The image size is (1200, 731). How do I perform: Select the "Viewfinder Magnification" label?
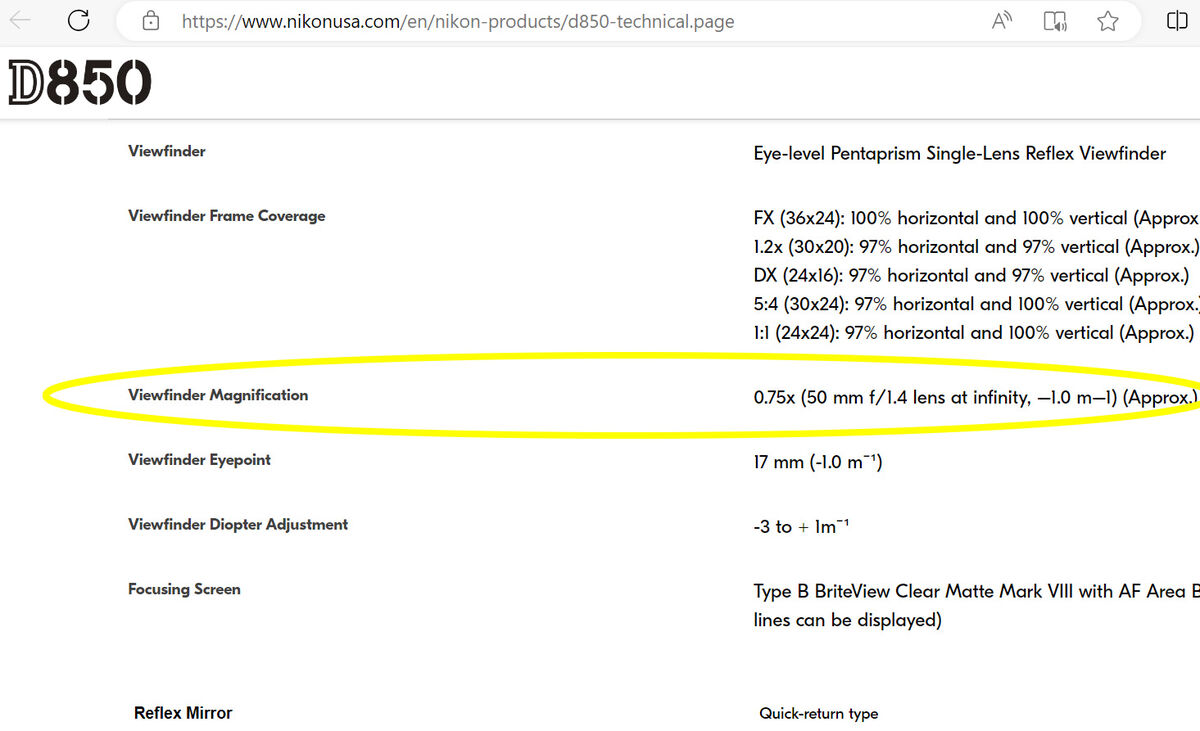pos(218,395)
